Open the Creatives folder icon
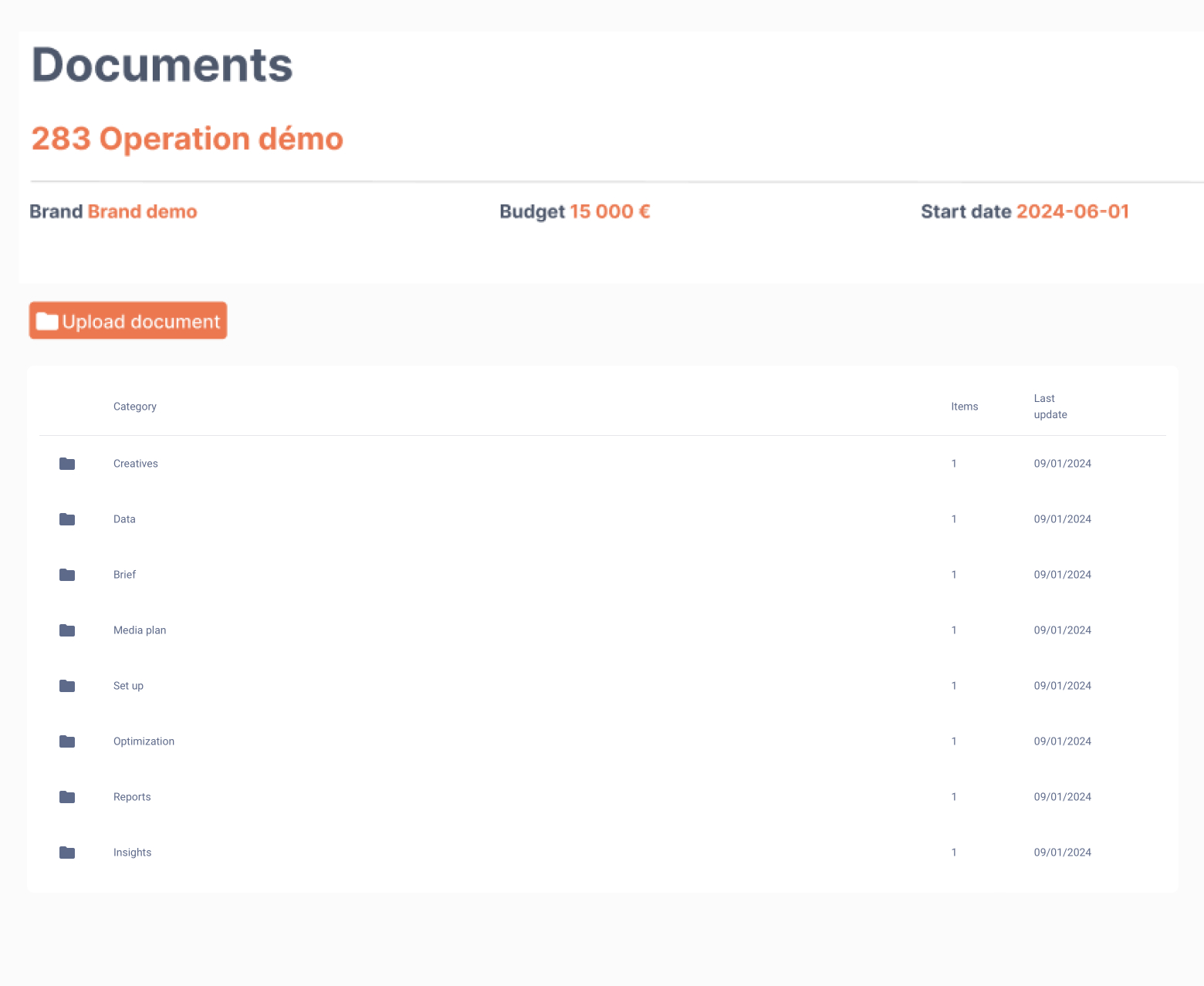 67,464
